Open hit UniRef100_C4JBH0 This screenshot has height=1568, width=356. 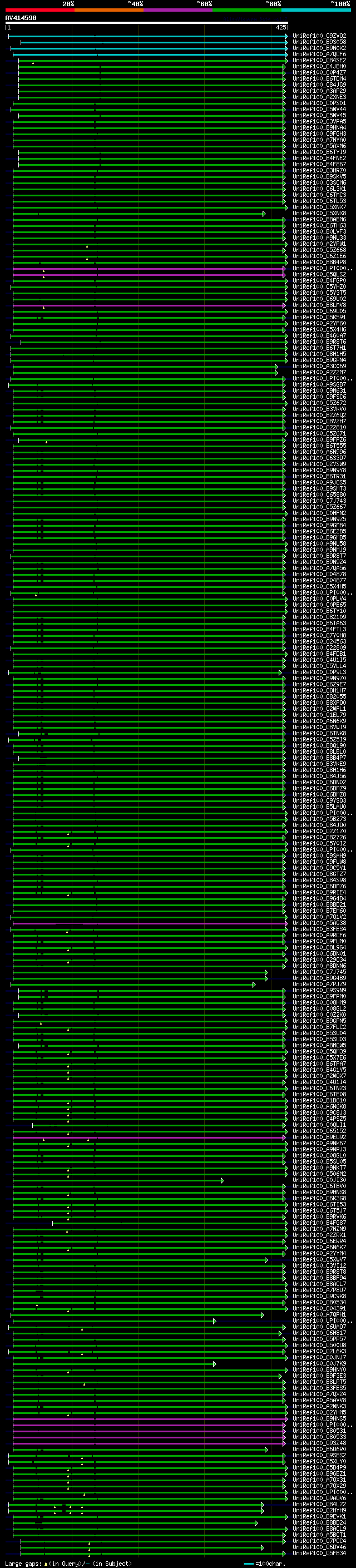tap(319, 66)
